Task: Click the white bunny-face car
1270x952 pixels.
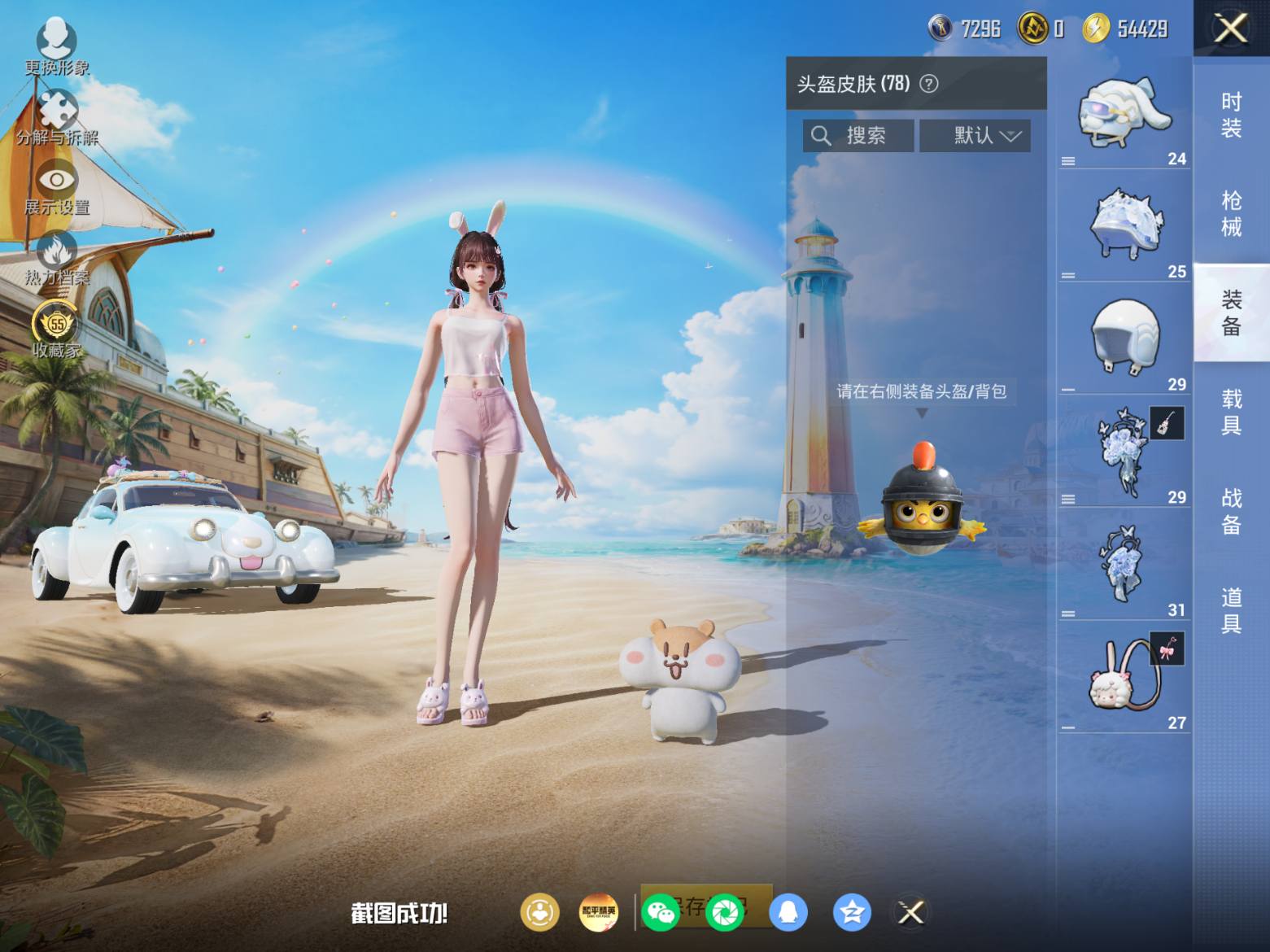Action: pyautogui.click(x=184, y=541)
